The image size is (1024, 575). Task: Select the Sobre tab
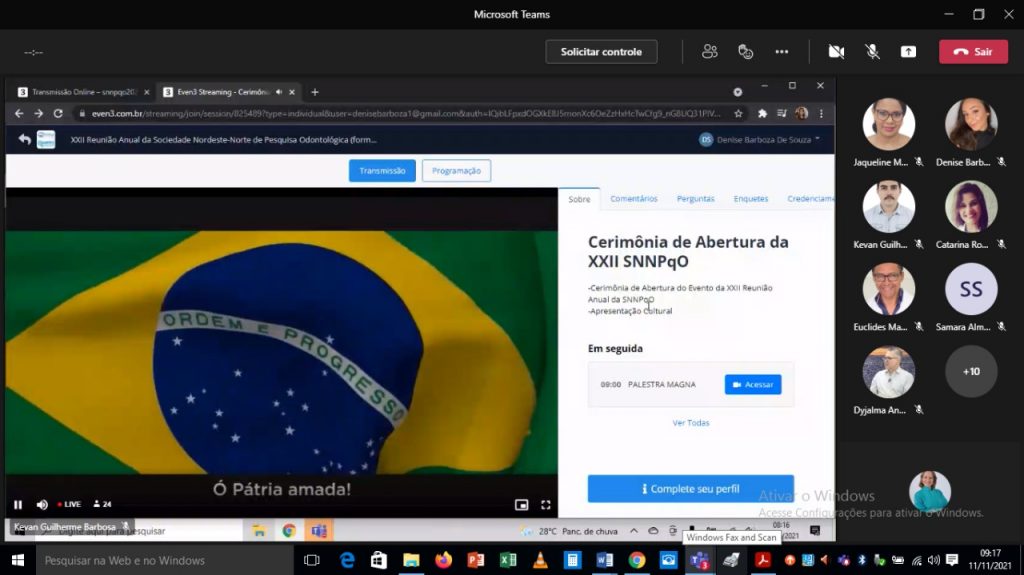pos(579,199)
